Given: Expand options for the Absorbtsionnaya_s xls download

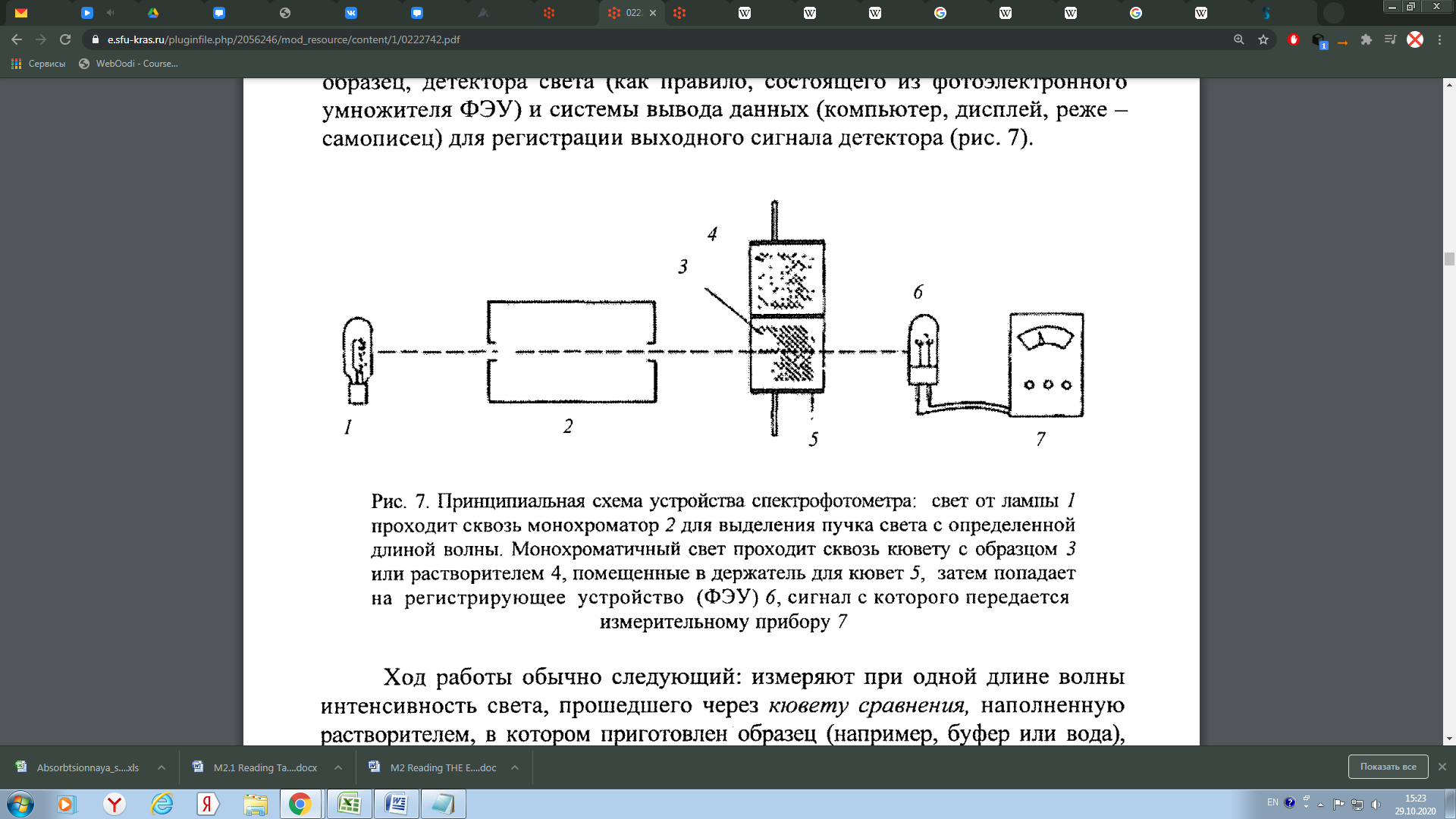Looking at the screenshot, I should click(x=162, y=767).
